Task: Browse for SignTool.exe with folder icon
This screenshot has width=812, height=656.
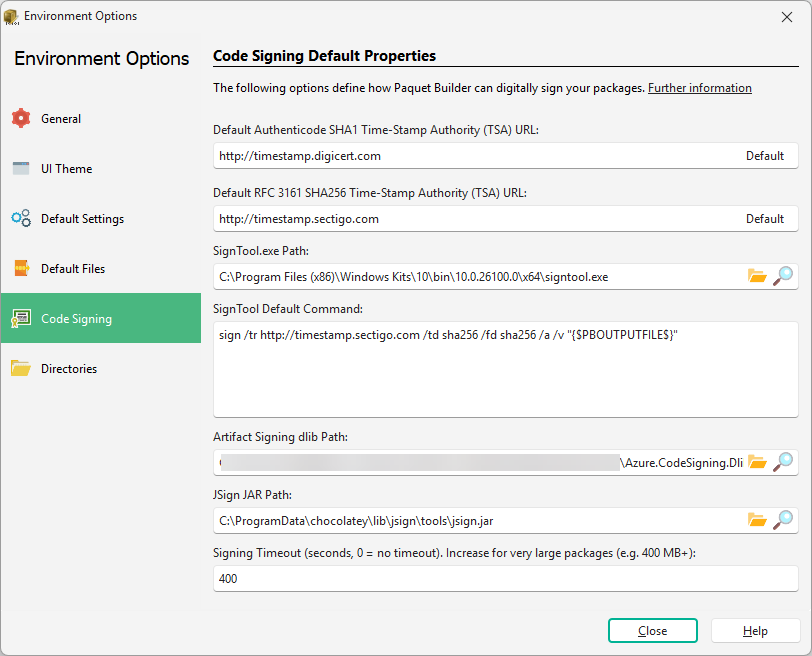Action: 757,276
